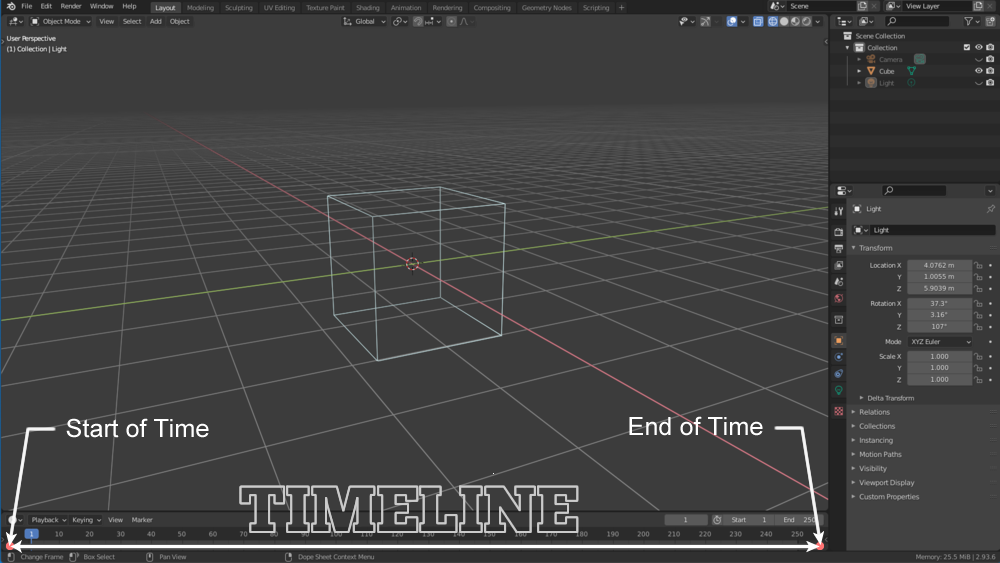Open viewport Add menu
The width and height of the screenshot is (1000, 563).
[x=156, y=22]
